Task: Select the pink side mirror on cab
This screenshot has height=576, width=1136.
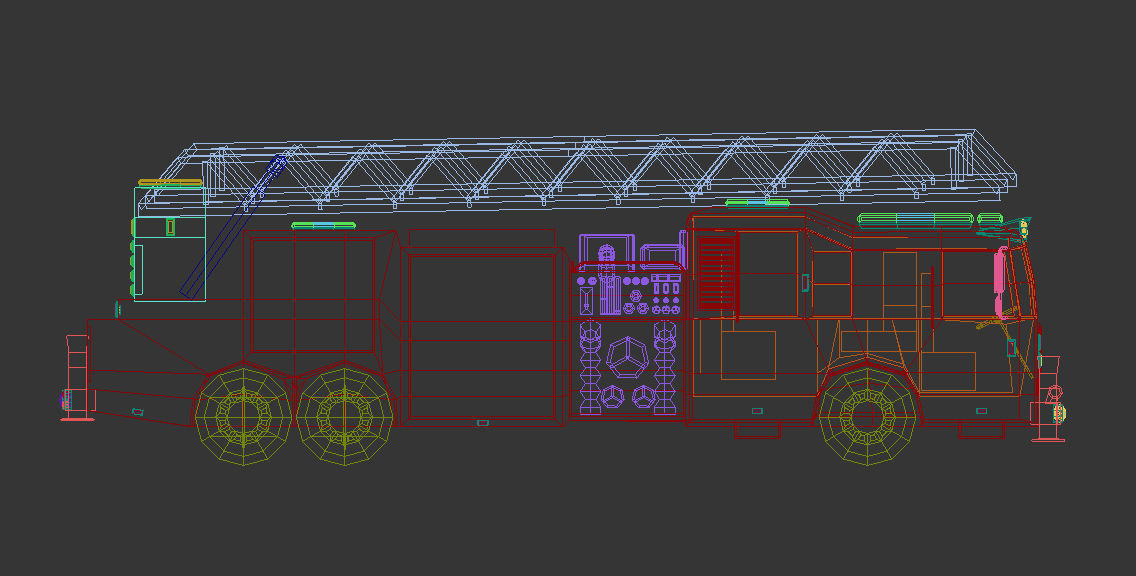Action: click(x=1001, y=283)
